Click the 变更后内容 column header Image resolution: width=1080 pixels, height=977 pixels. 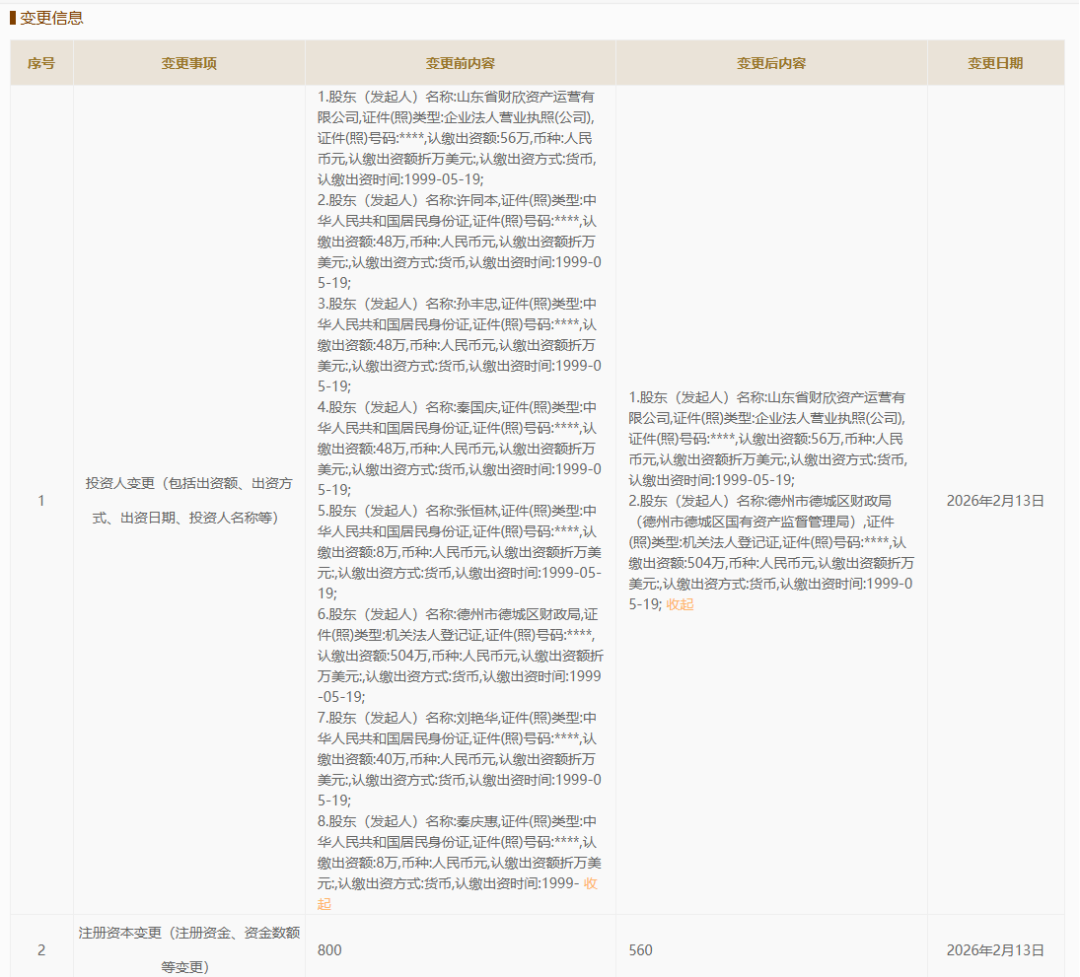coord(770,62)
